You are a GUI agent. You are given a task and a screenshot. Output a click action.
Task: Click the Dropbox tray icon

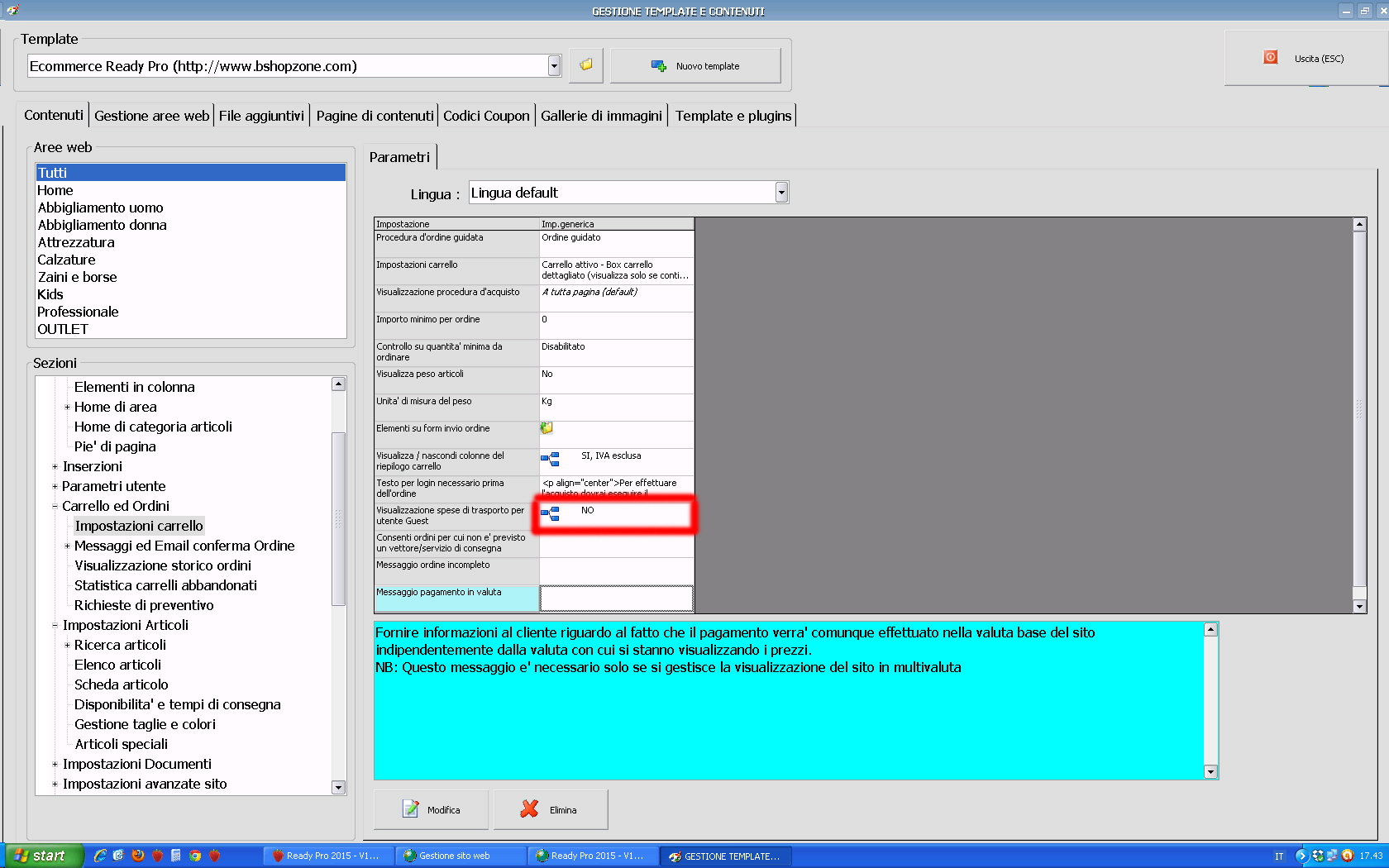(1320, 856)
